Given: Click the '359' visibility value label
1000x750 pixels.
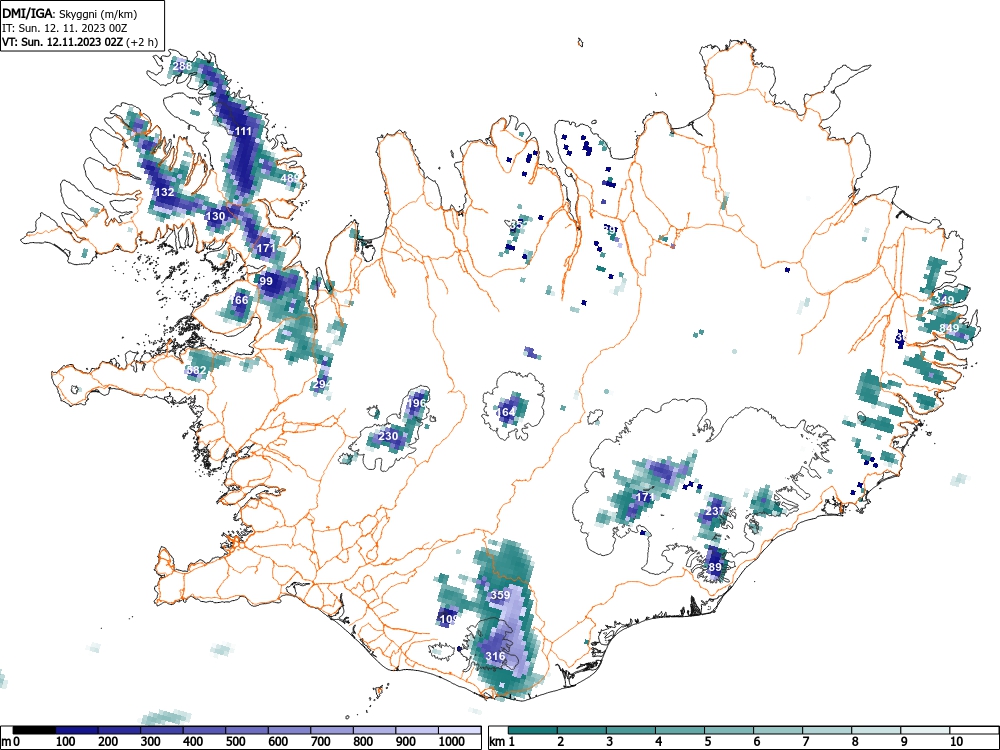Looking at the screenshot, I should (x=500, y=595).
